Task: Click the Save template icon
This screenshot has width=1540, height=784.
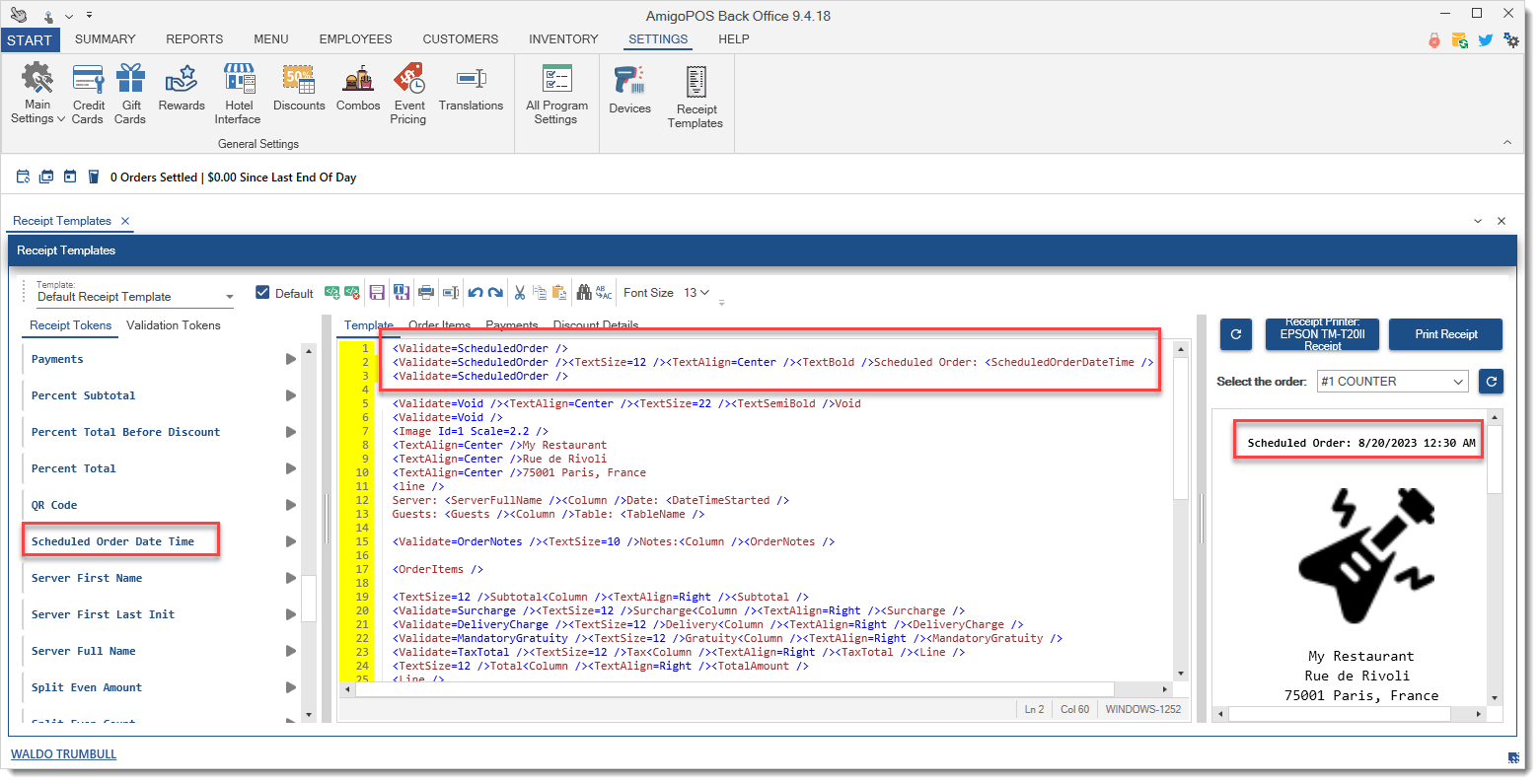Action: (377, 293)
